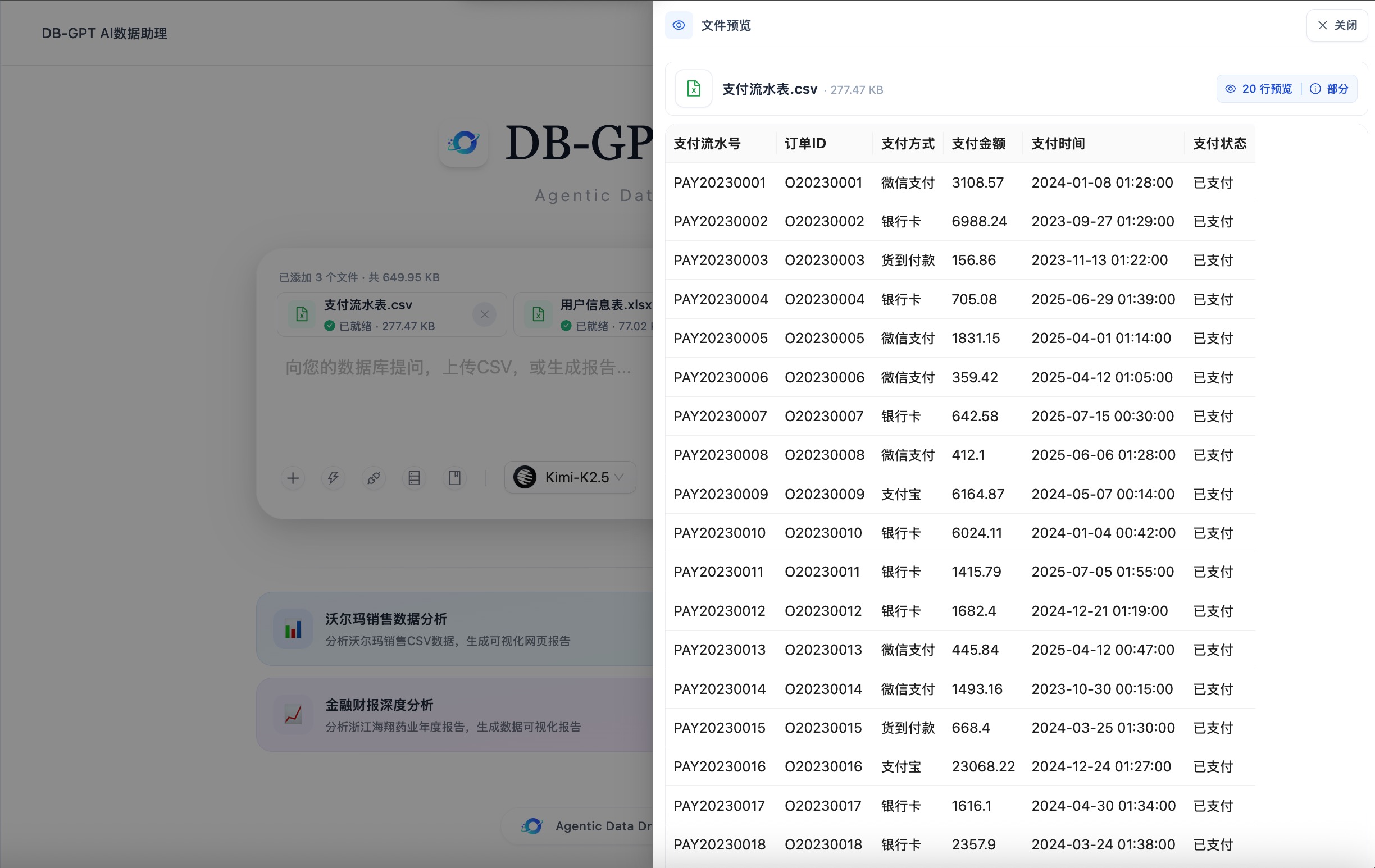Screen dimensions: 1375x868
Task: Select cell O20230010
Action: pos(823,533)
